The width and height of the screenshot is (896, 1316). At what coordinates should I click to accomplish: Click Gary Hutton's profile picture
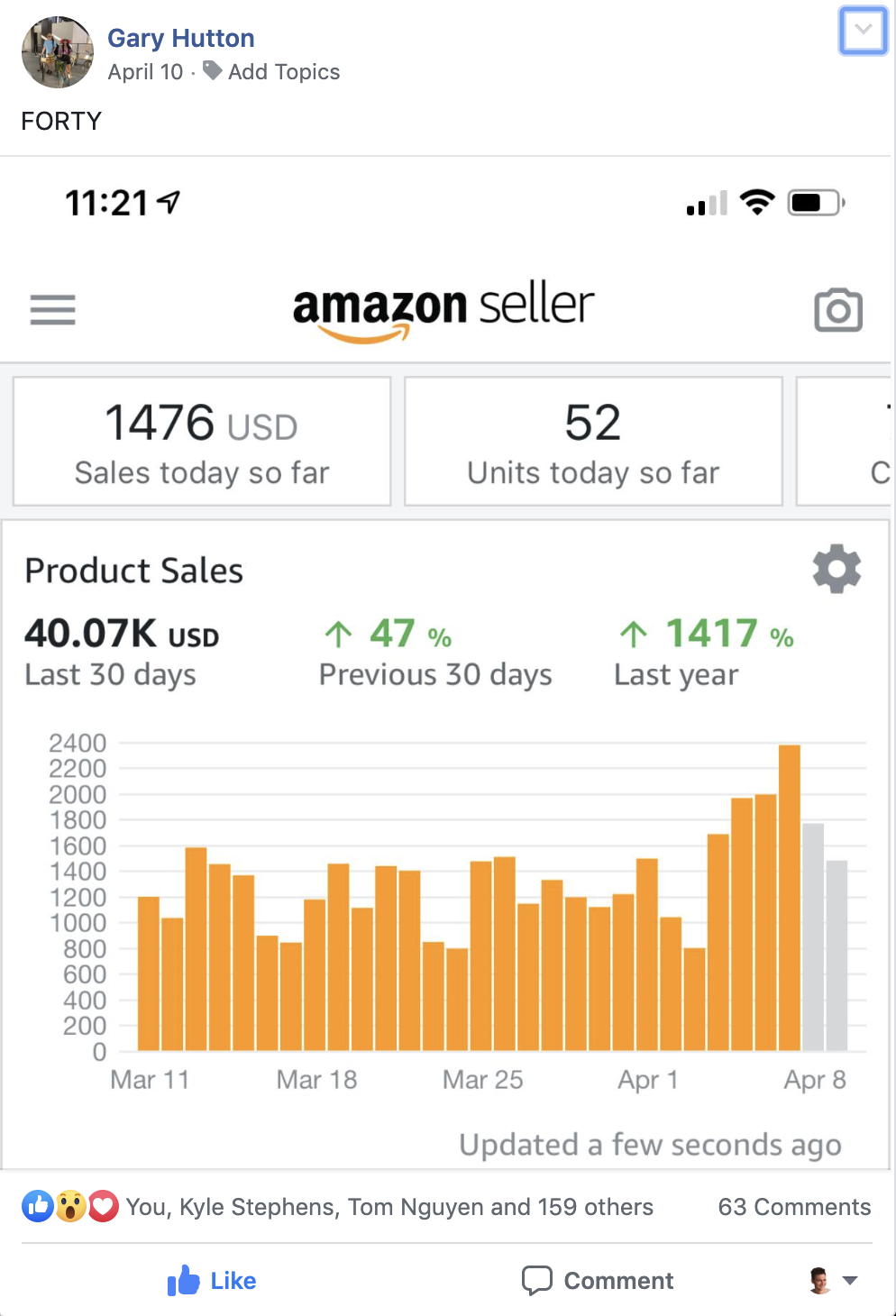pyautogui.click(x=57, y=52)
